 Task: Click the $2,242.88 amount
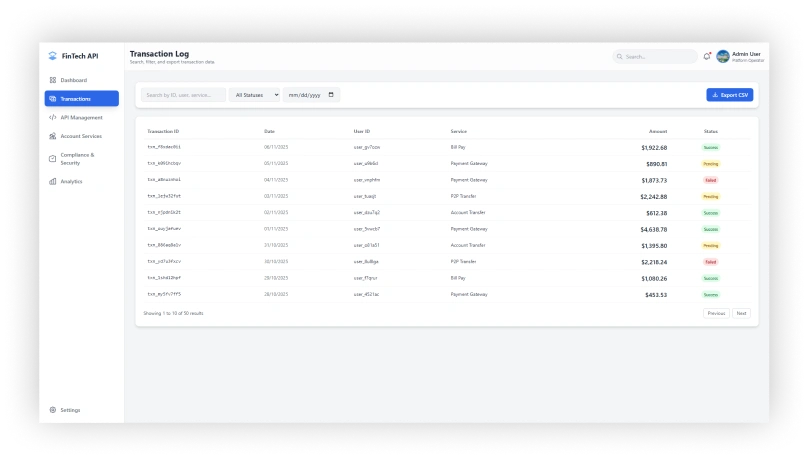click(x=654, y=196)
